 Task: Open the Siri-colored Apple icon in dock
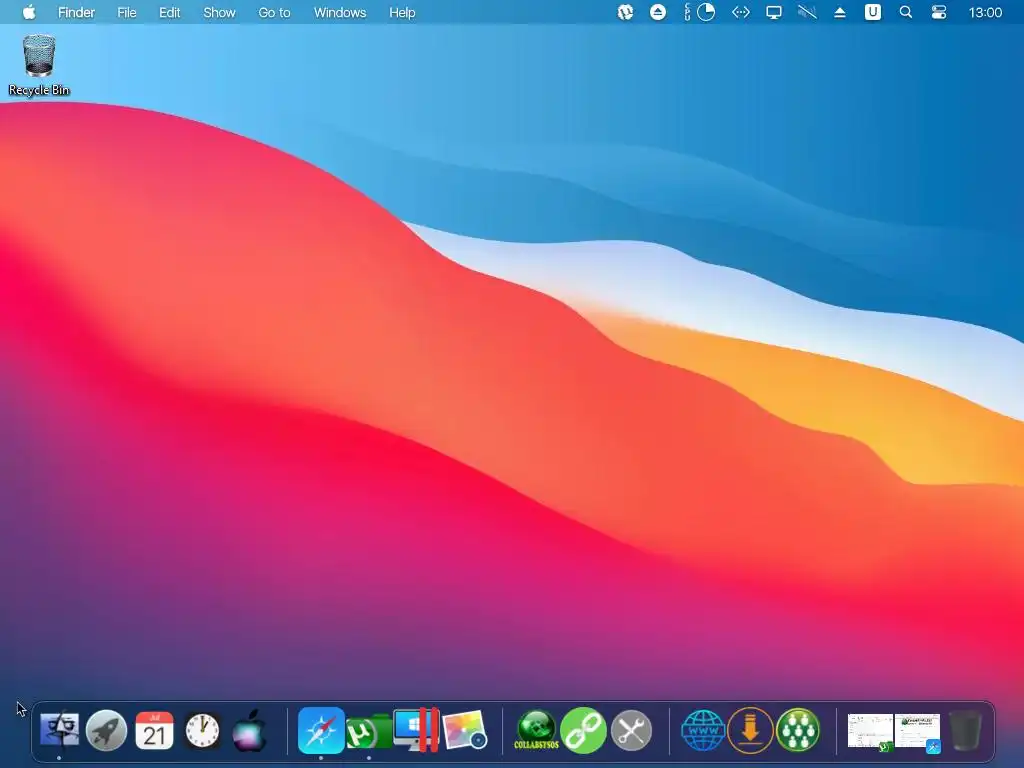tap(249, 730)
